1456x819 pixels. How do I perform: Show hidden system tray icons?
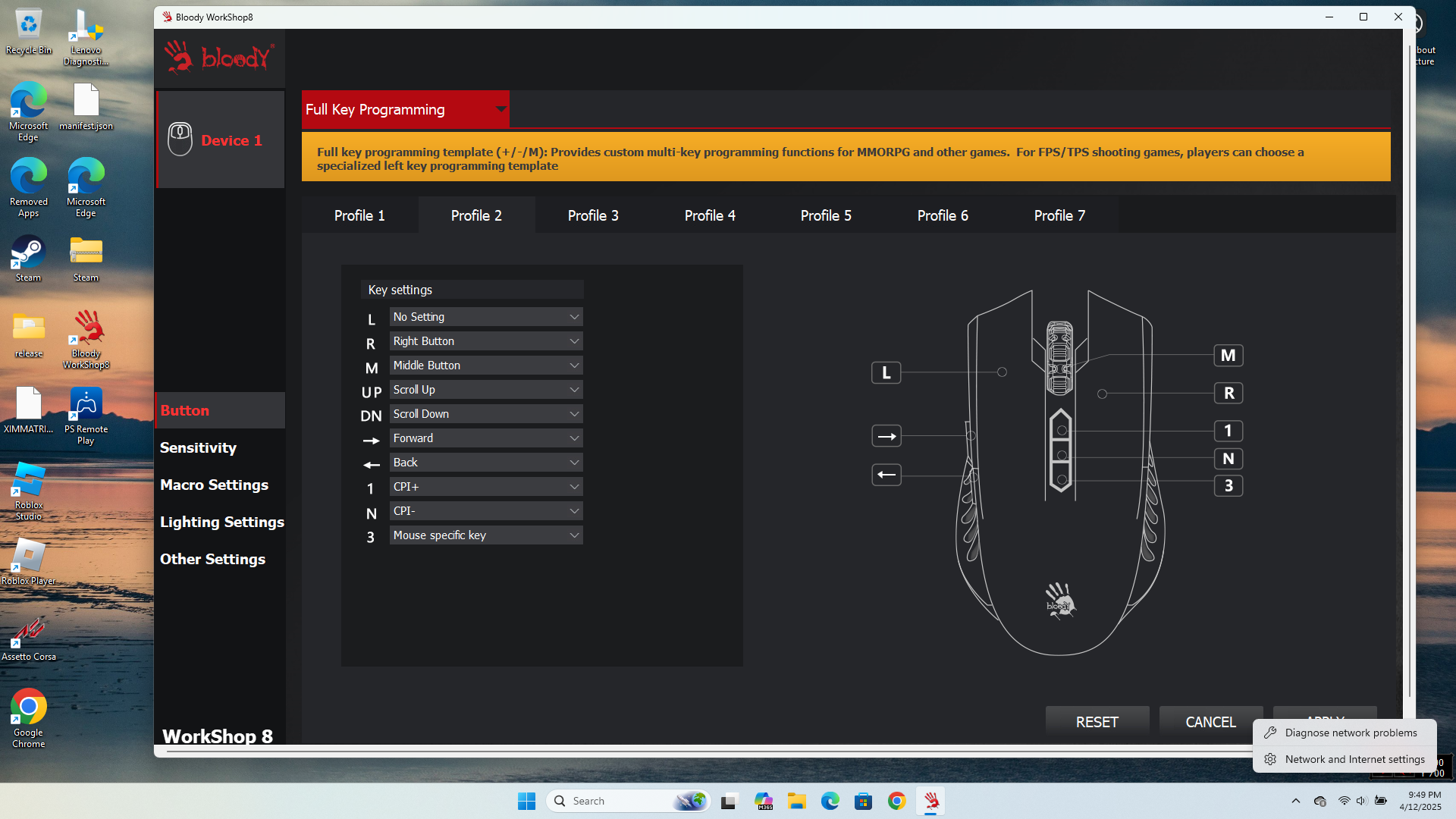[x=1295, y=801]
